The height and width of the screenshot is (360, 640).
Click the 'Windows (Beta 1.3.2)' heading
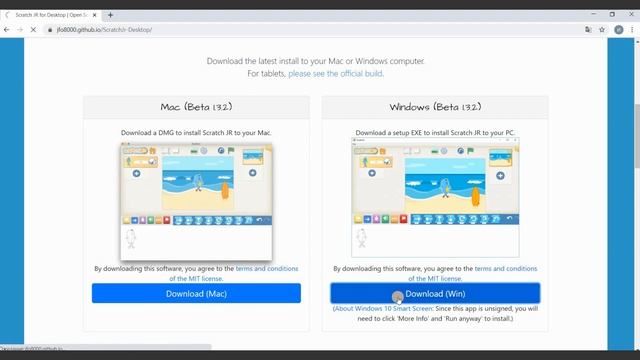[x=435, y=107]
